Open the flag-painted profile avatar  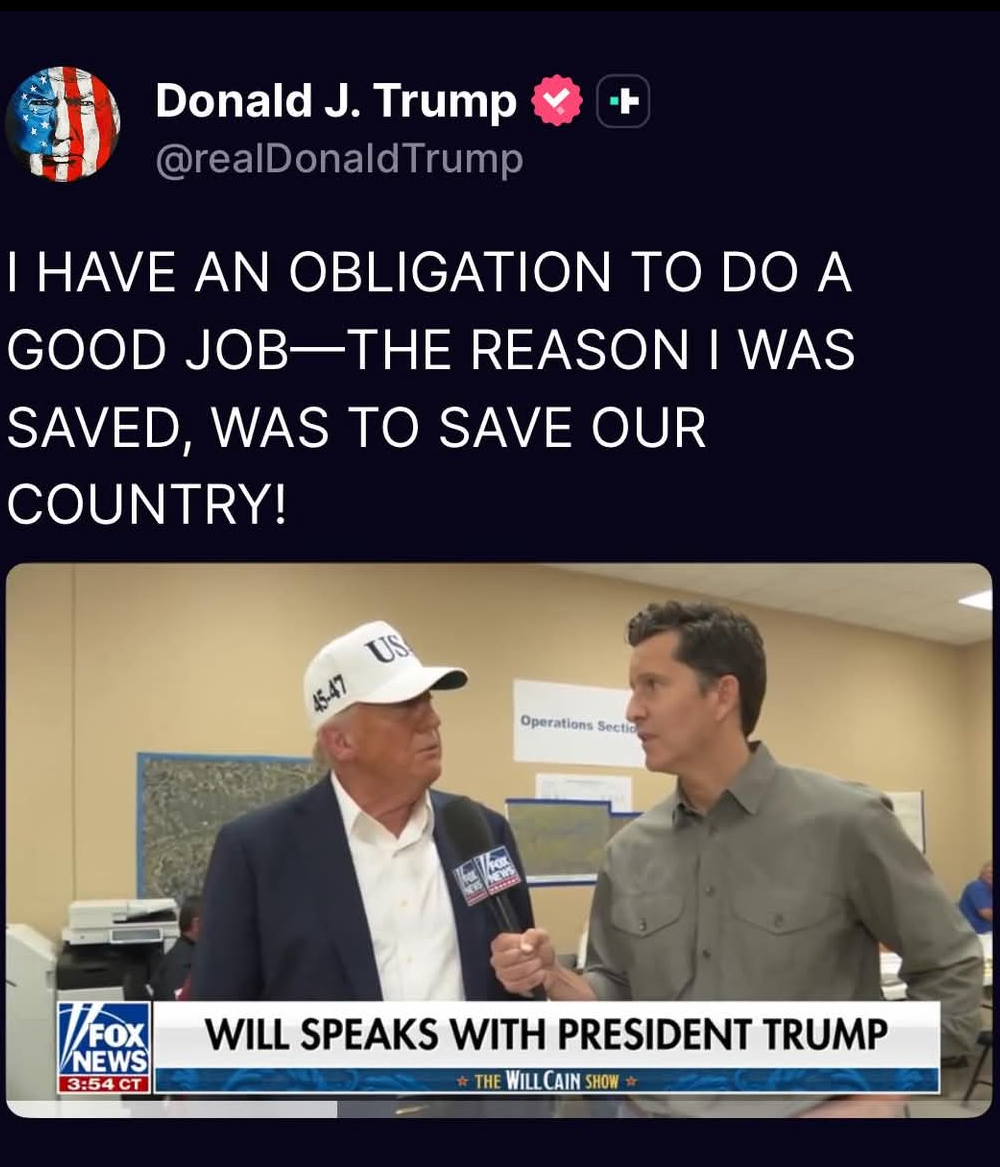point(62,124)
